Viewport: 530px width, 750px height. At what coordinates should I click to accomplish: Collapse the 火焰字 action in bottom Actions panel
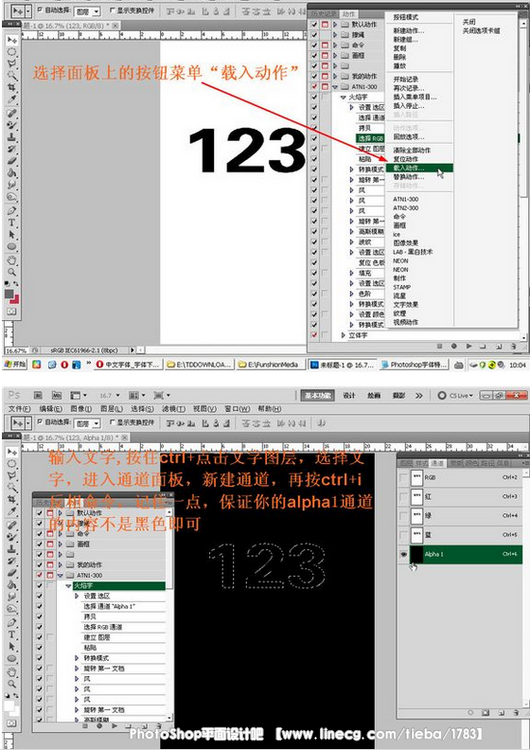pyautogui.click(x=68, y=585)
